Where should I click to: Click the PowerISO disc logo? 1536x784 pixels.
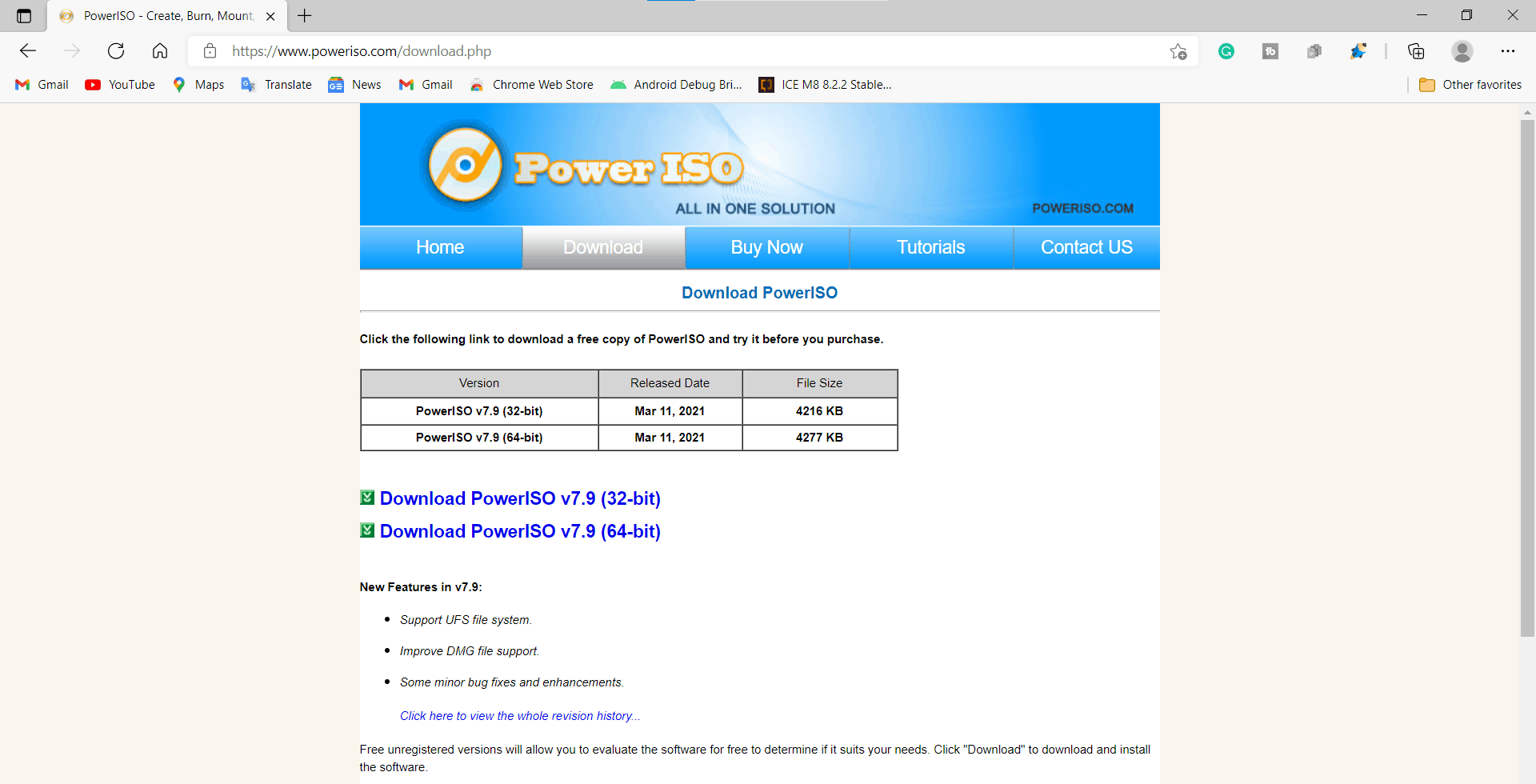click(465, 166)
